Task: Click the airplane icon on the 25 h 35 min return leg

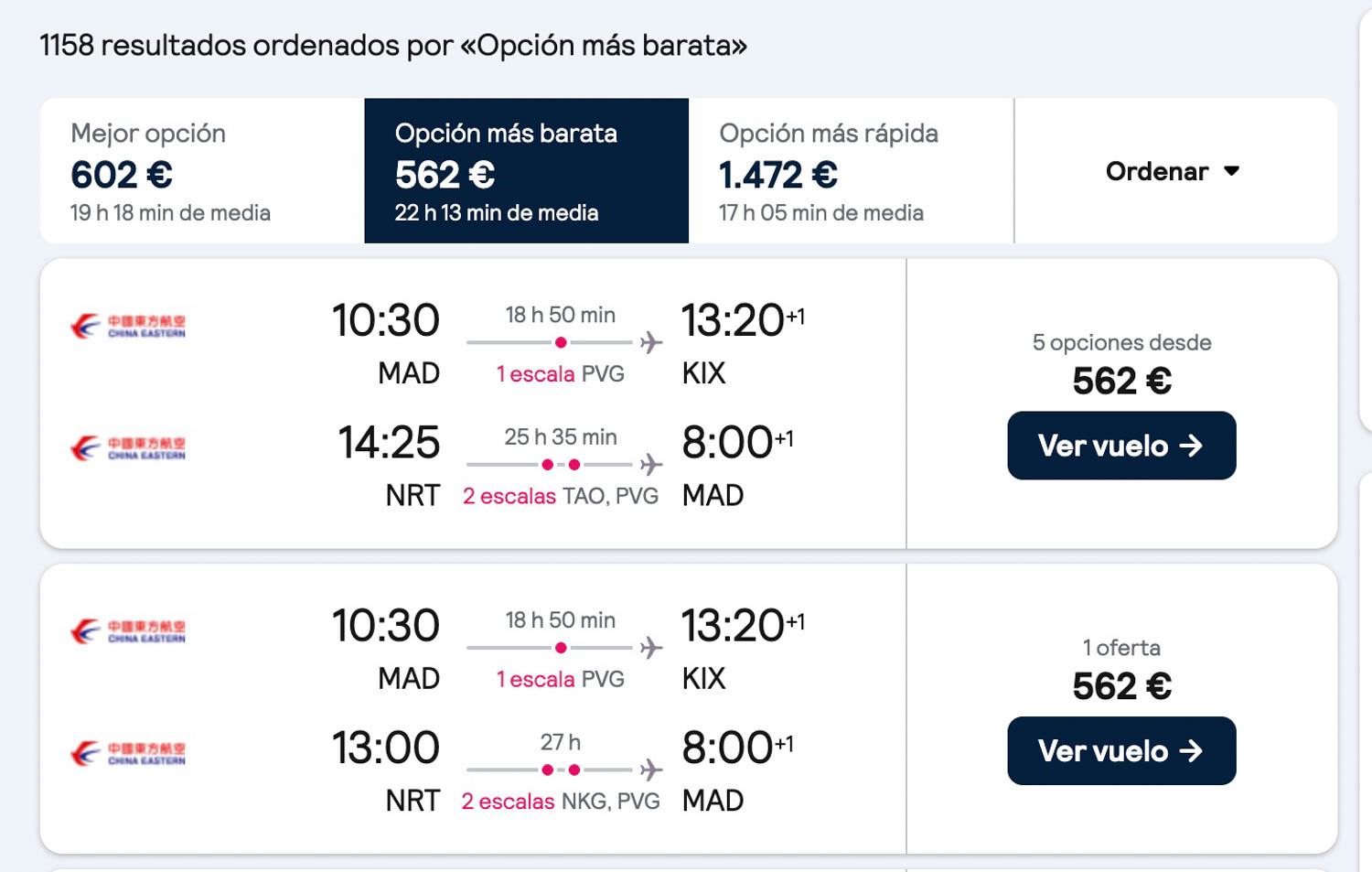Action: click(651, 463)
